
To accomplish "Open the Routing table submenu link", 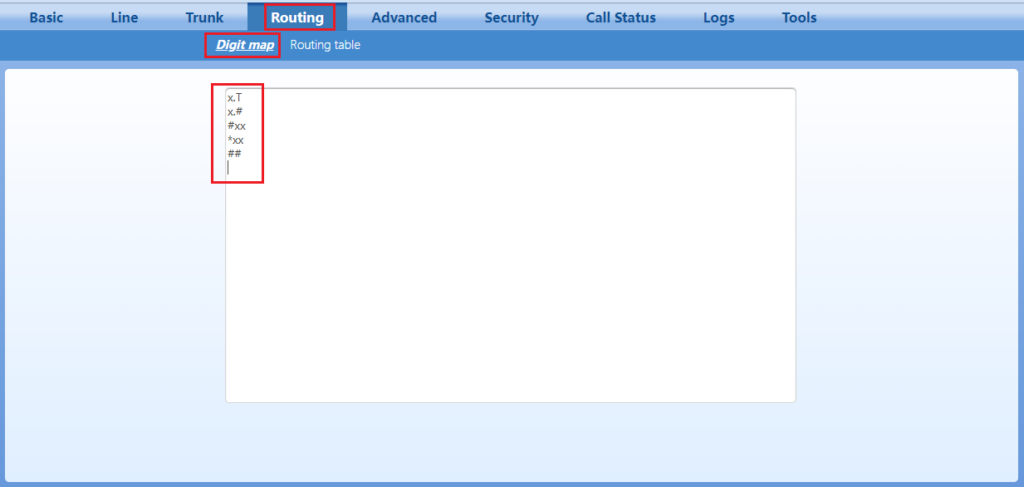I will [x=325, y=45].
